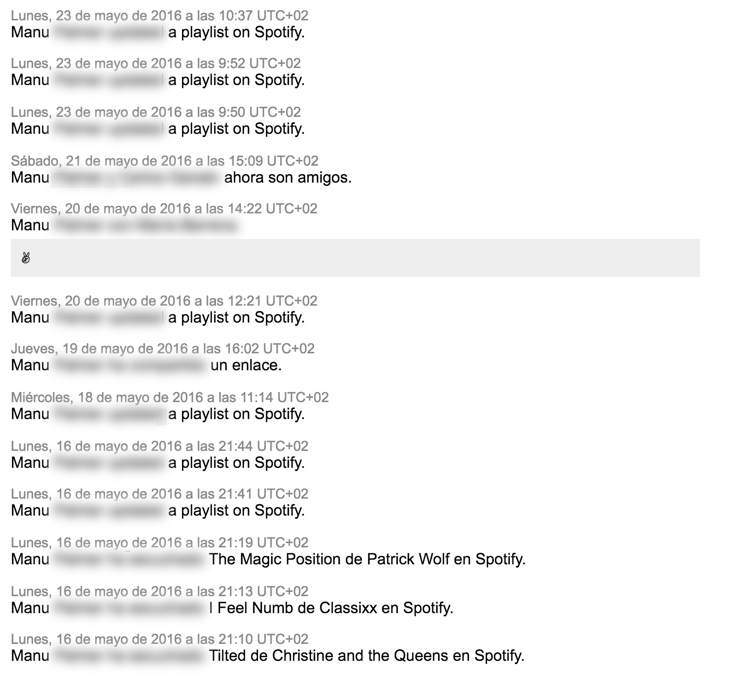Open playlist entry from Miércoles 18 de mayo
The height and width of the screenshot is (677, 730).
click(158, 413)
